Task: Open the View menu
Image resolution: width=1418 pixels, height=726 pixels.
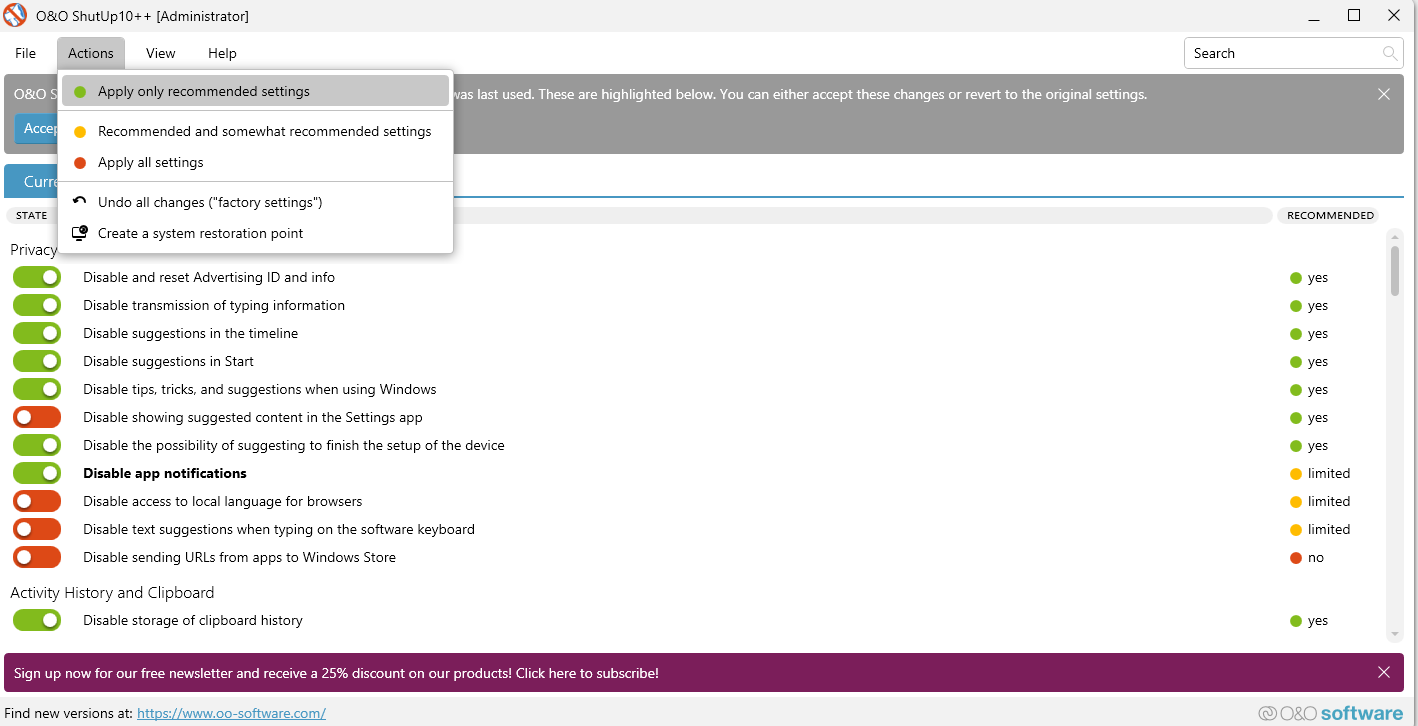Action: 160,53
